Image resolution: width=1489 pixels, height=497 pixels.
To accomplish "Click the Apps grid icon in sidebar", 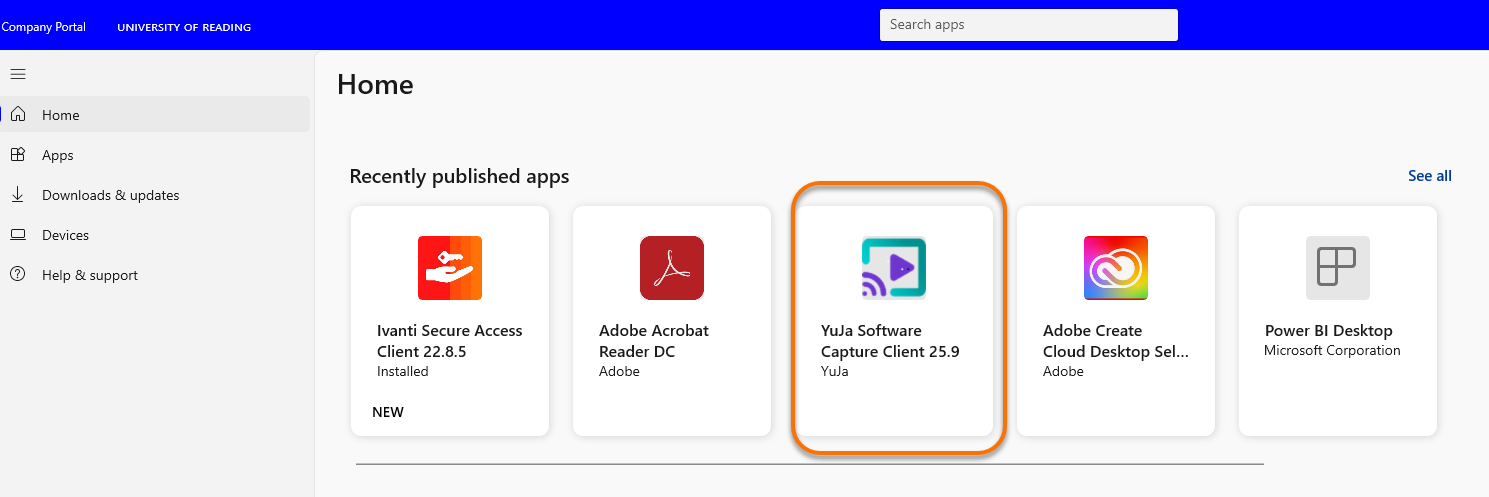I will (18, 155).
